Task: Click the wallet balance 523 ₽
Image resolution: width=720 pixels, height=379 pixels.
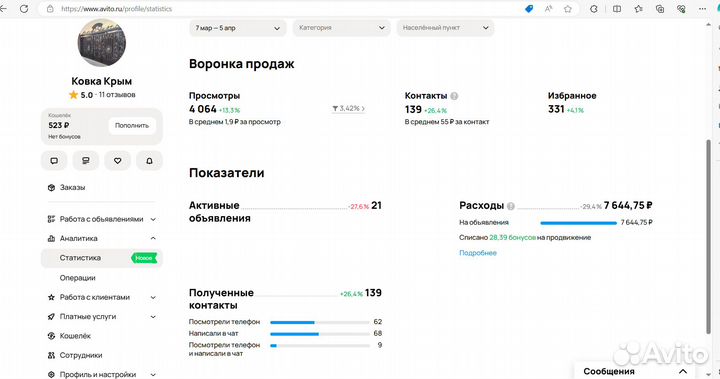Action: pos(59,125)
